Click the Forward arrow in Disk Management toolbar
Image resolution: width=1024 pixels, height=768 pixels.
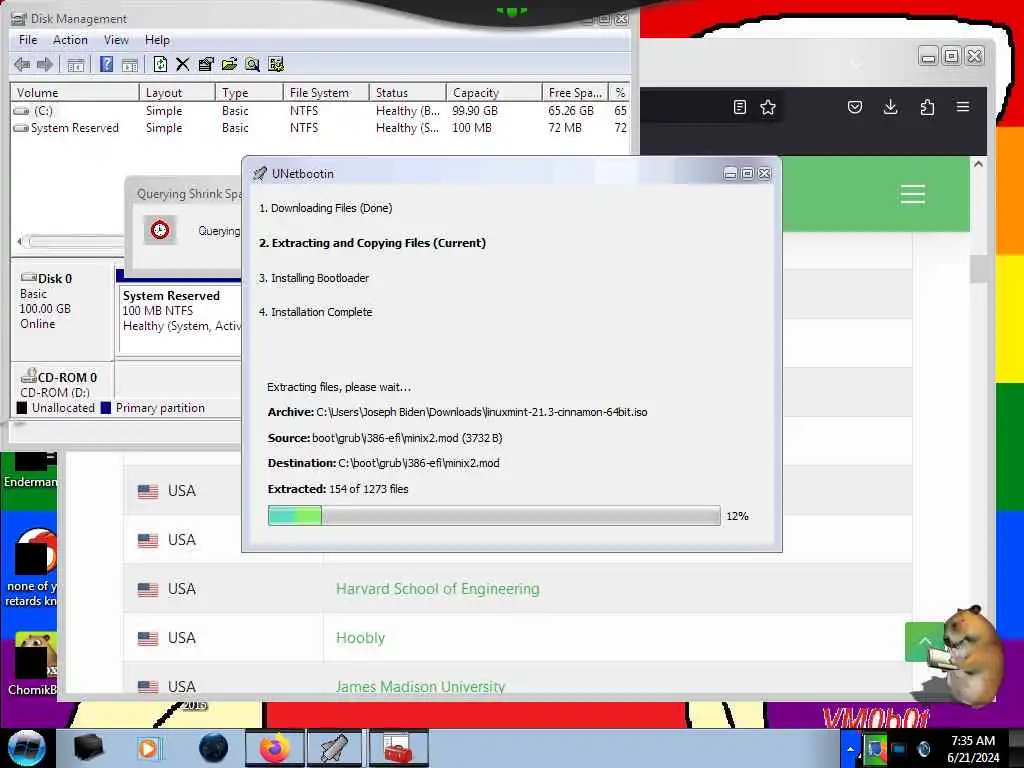(45, 64)
